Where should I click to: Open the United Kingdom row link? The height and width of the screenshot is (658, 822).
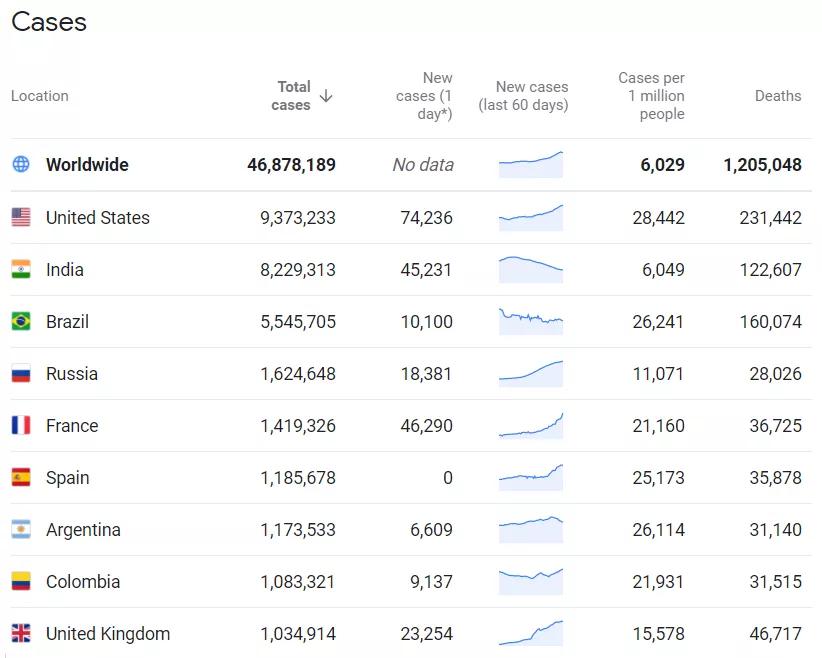click(108, 633)
